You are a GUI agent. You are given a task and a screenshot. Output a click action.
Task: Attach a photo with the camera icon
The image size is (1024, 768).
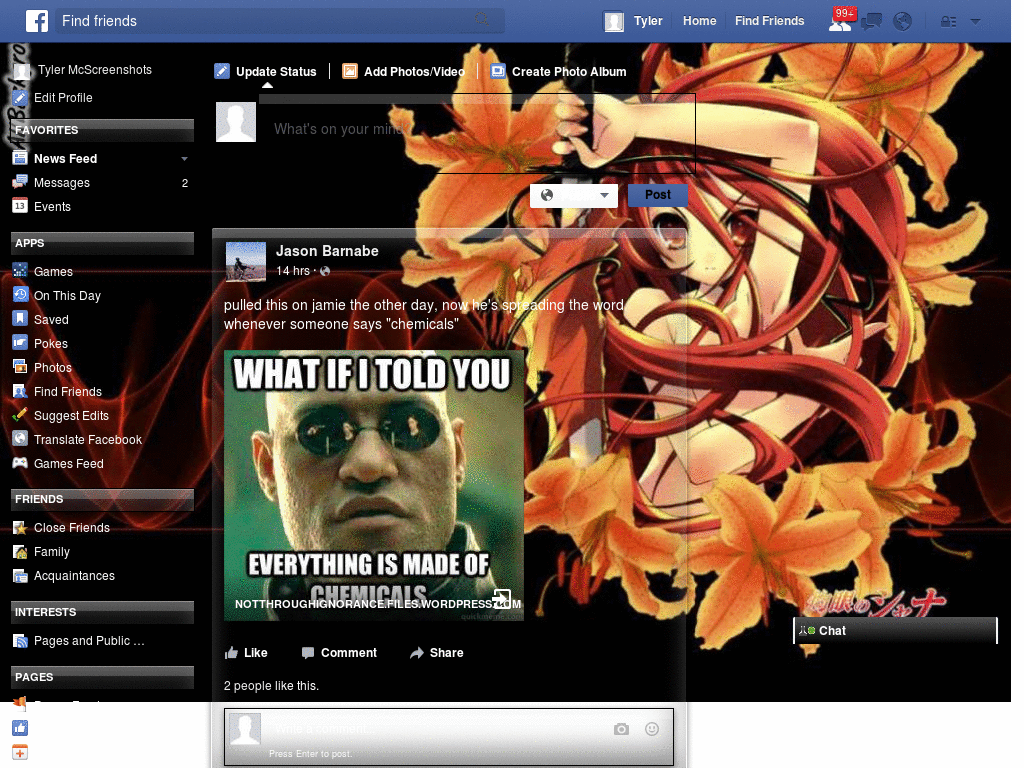(621, 729)
